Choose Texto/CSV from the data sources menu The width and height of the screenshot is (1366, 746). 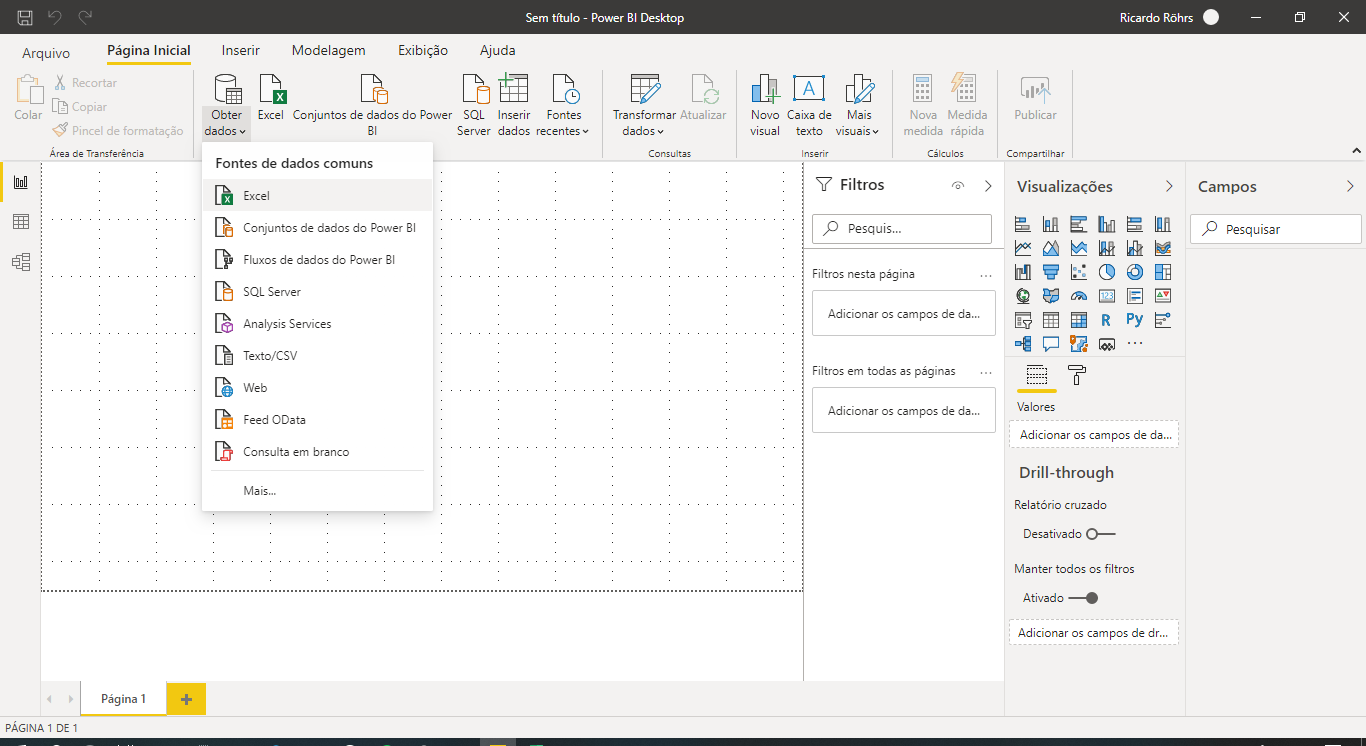coord(270,356)
